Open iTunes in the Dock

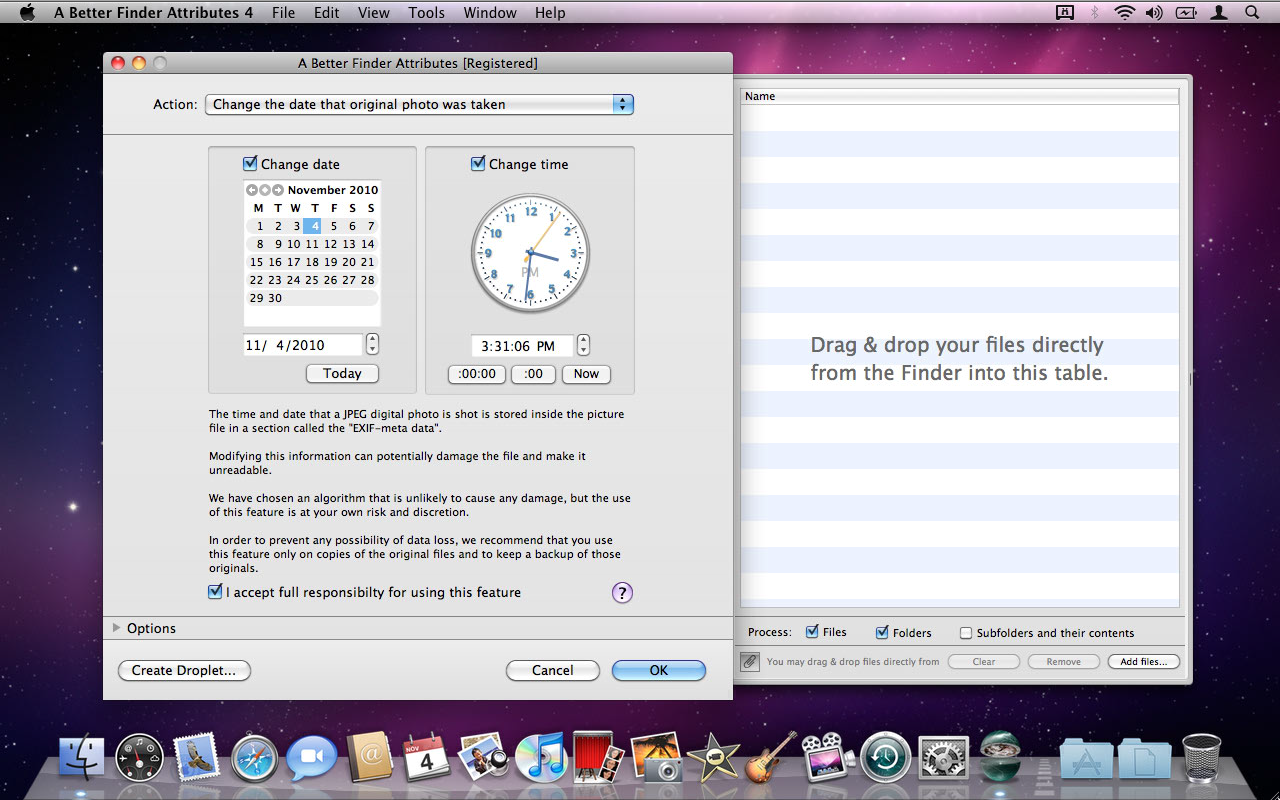click(x=541, y=758)
